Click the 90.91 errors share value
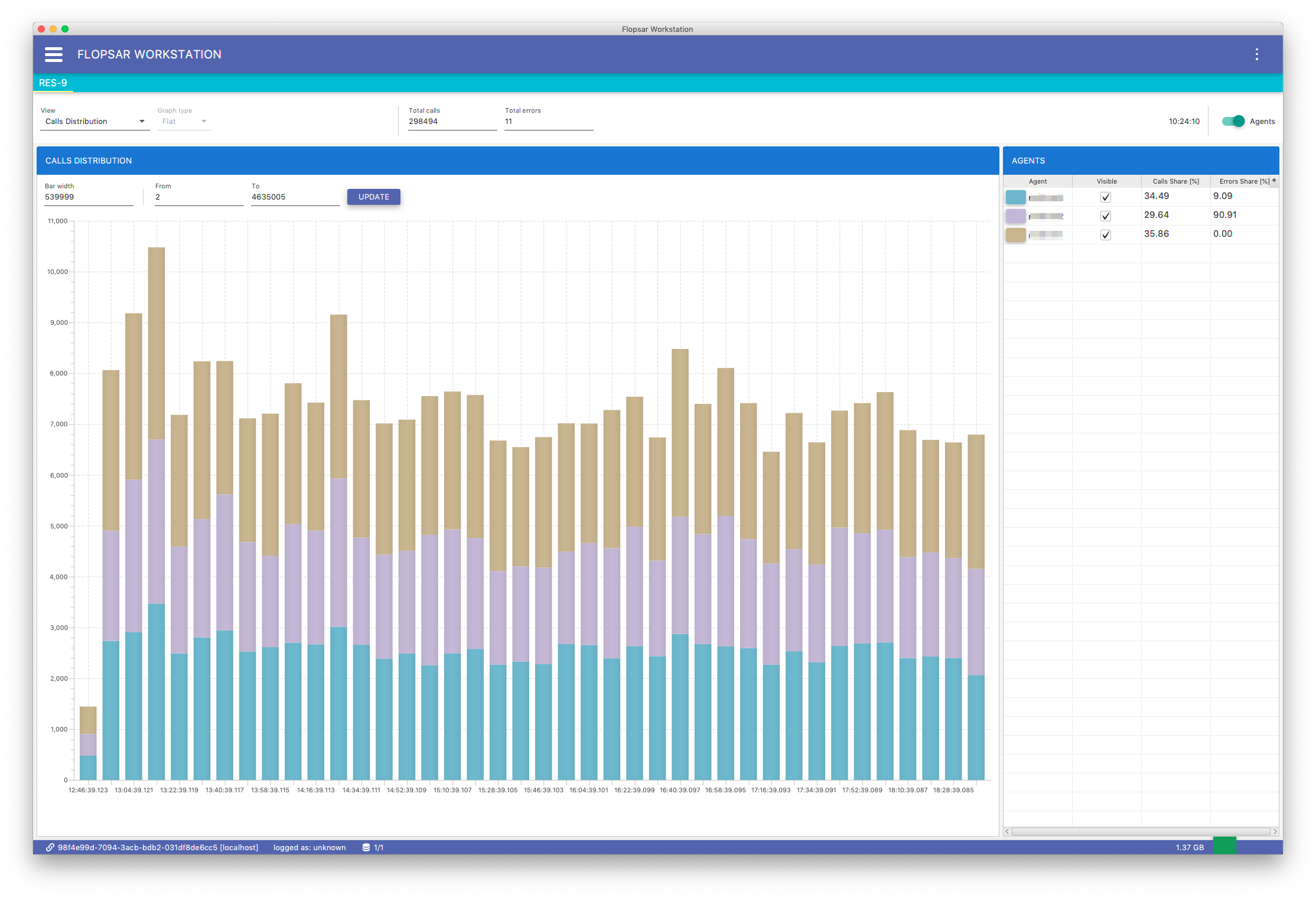 click(1224, 215)
